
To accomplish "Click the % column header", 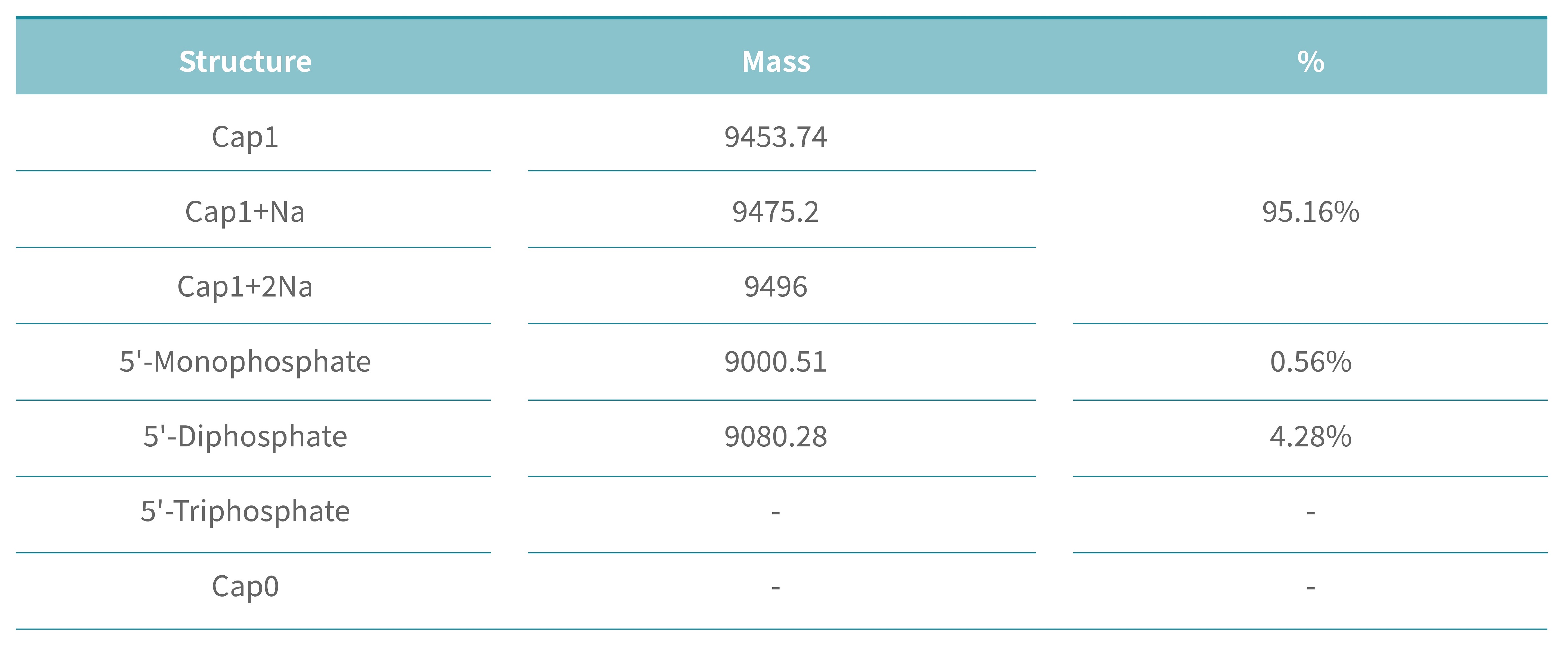I will [1311, 61].
